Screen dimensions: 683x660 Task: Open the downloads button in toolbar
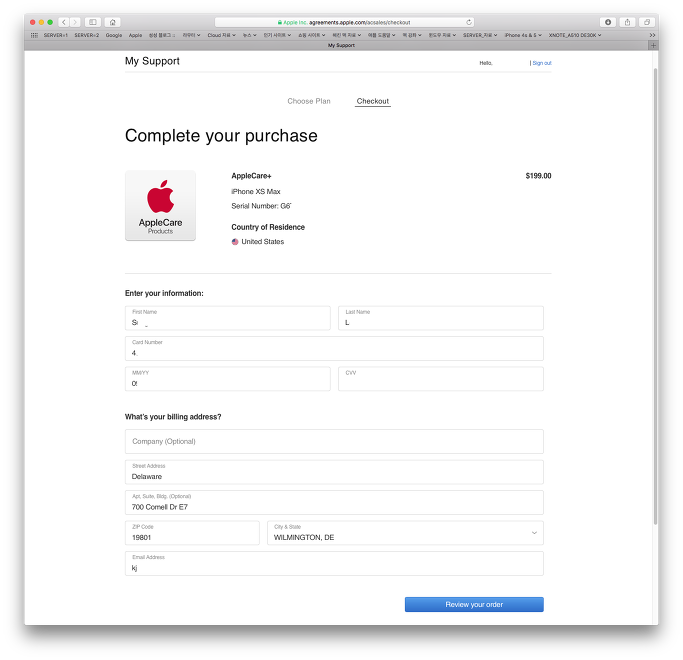[x=608, y=22]
